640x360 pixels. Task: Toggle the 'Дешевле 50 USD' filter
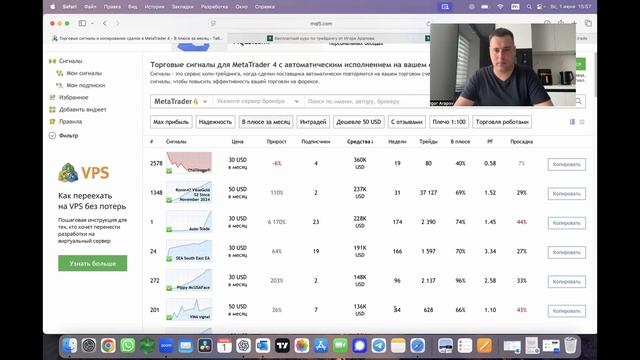point(359,122)
